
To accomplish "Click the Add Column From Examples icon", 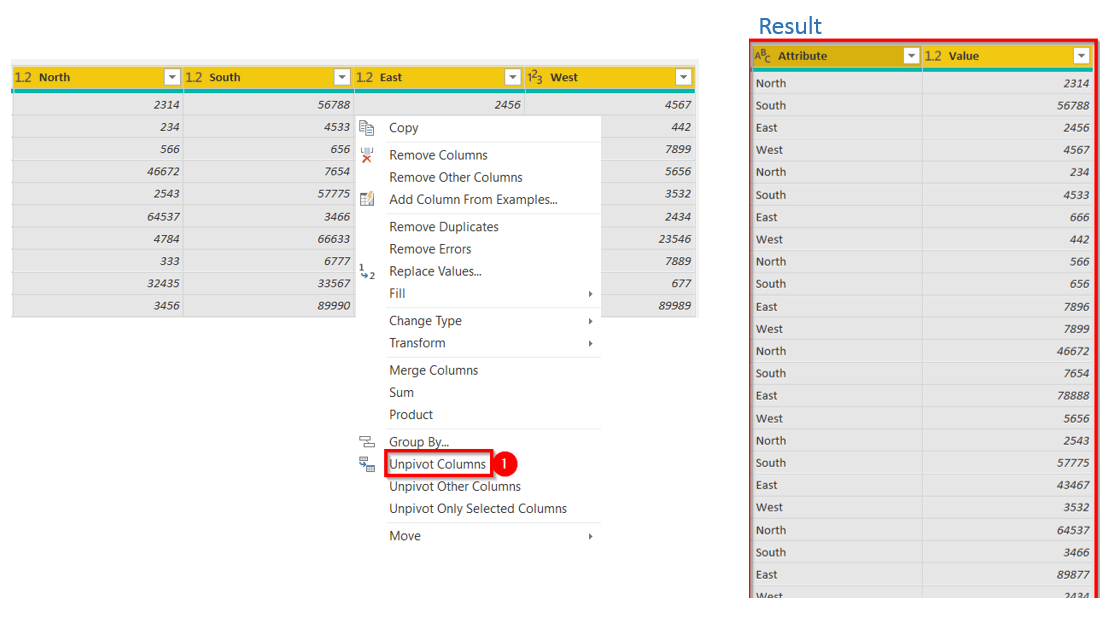I will 369,199.
